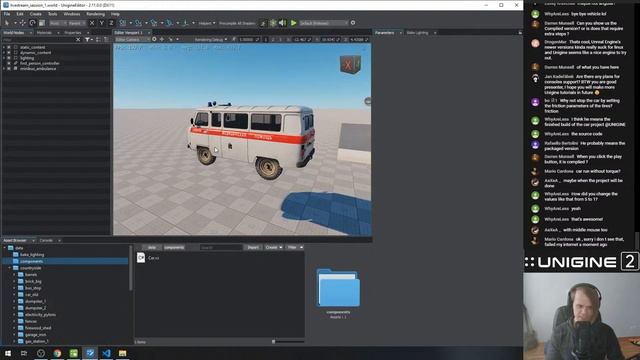Click camera settings icon next to Editor Camera
The width and height of the screenshot is (640, 360).
(154, 40)
